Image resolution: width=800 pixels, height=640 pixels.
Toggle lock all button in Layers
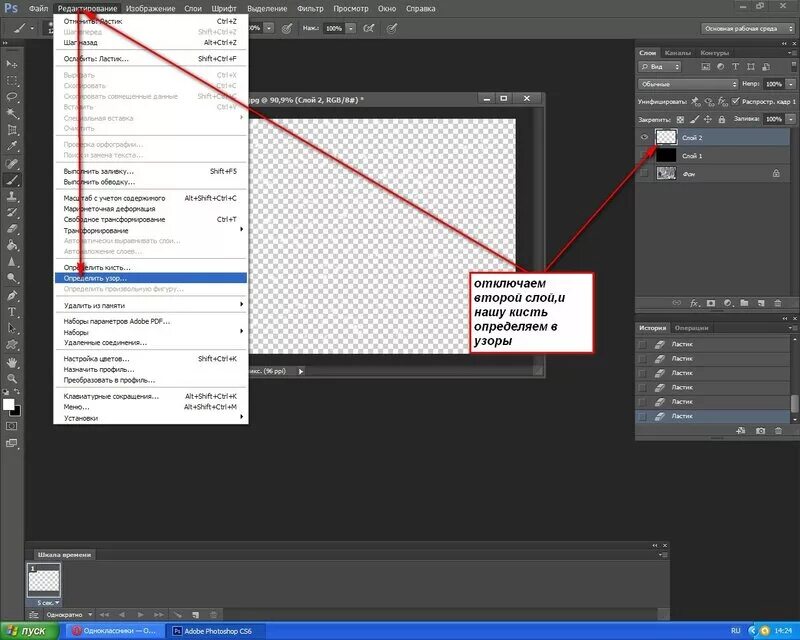tap(721, 119)
